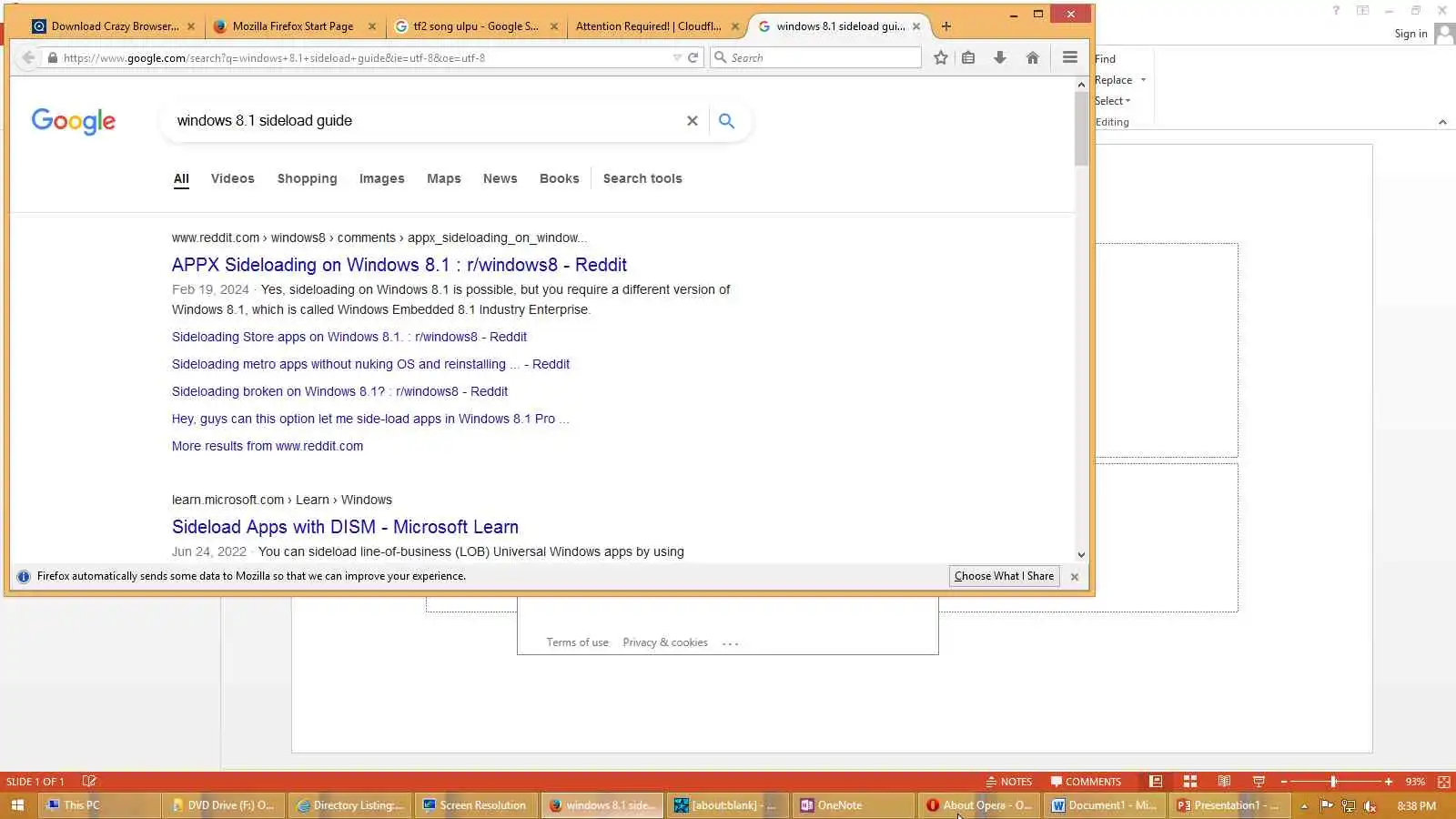Select the Maps search filter
The width and height of the screenshot is (1456, 819).
point(444,178)
